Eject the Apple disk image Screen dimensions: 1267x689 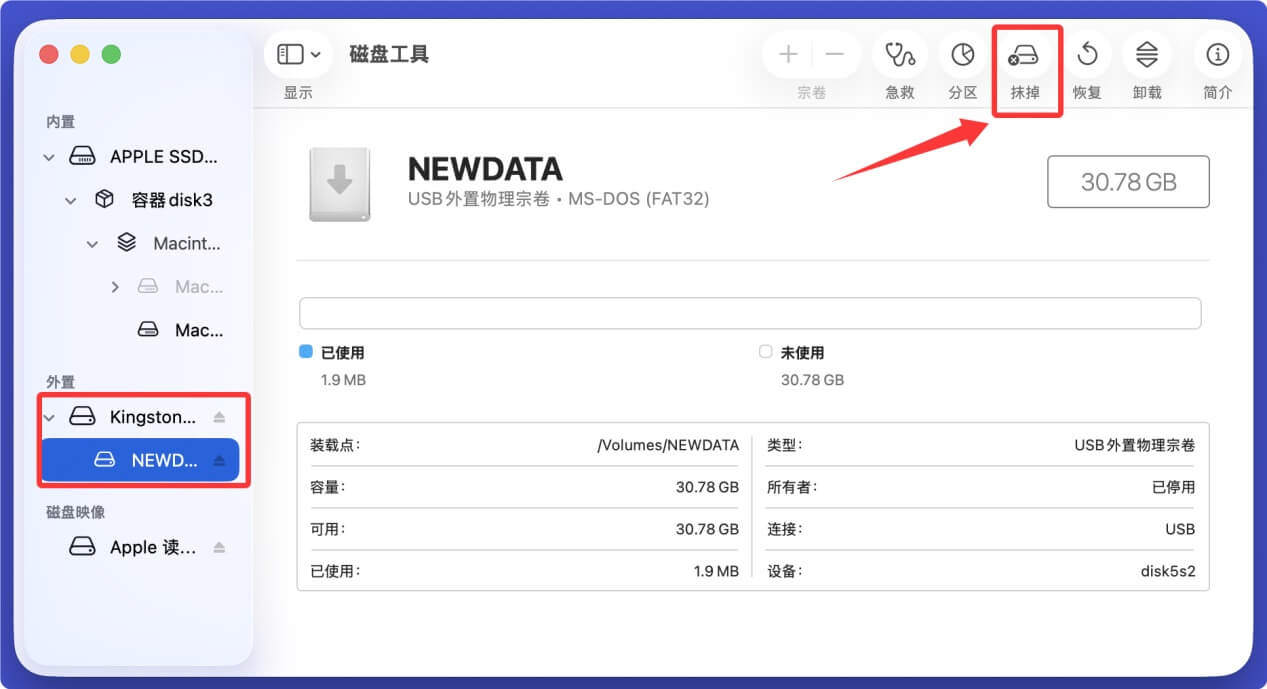[220, 548]
